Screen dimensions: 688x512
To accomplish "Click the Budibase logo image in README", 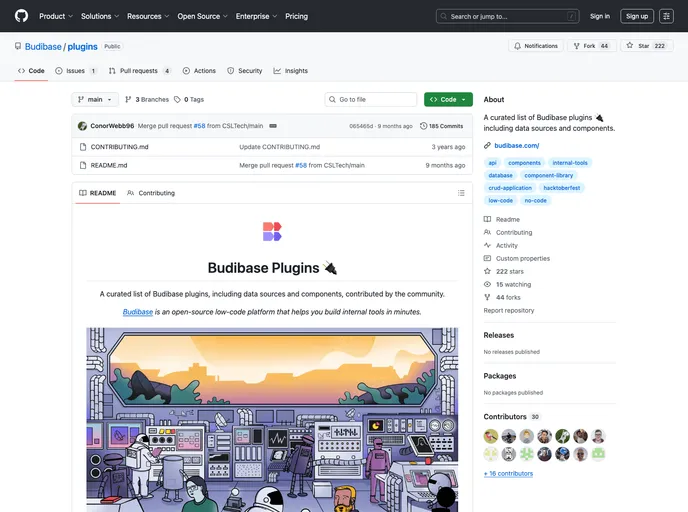I will tap(272, 232).
